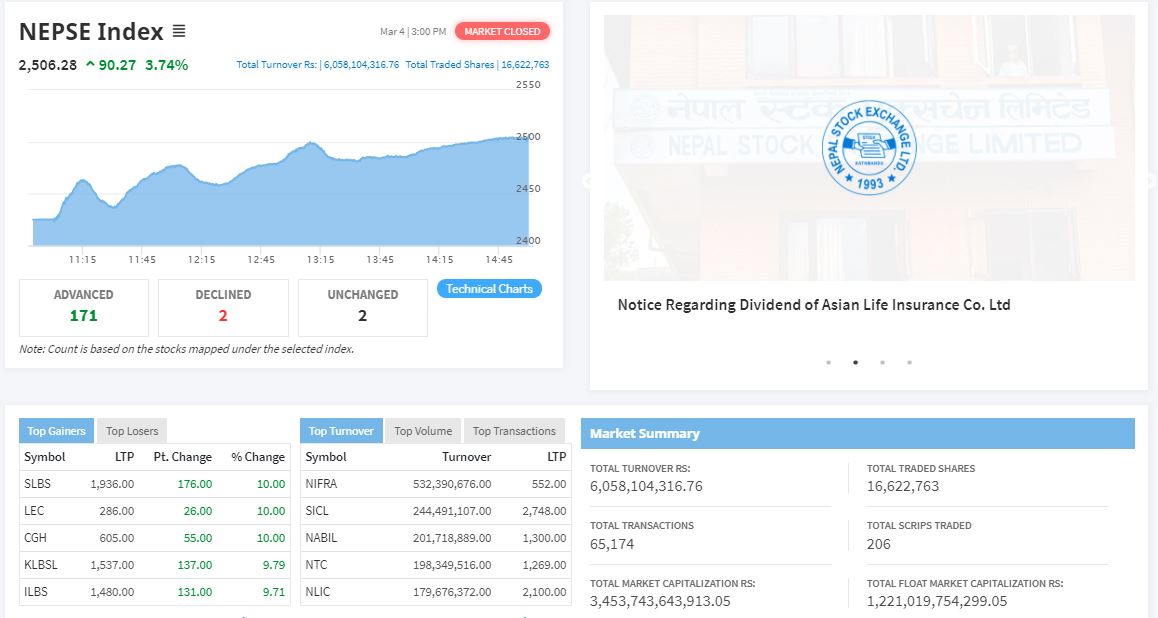Click the Total Traded Shares 16,622,763 header text
This screenshot has height=618, width=1158.
point(477,65)
